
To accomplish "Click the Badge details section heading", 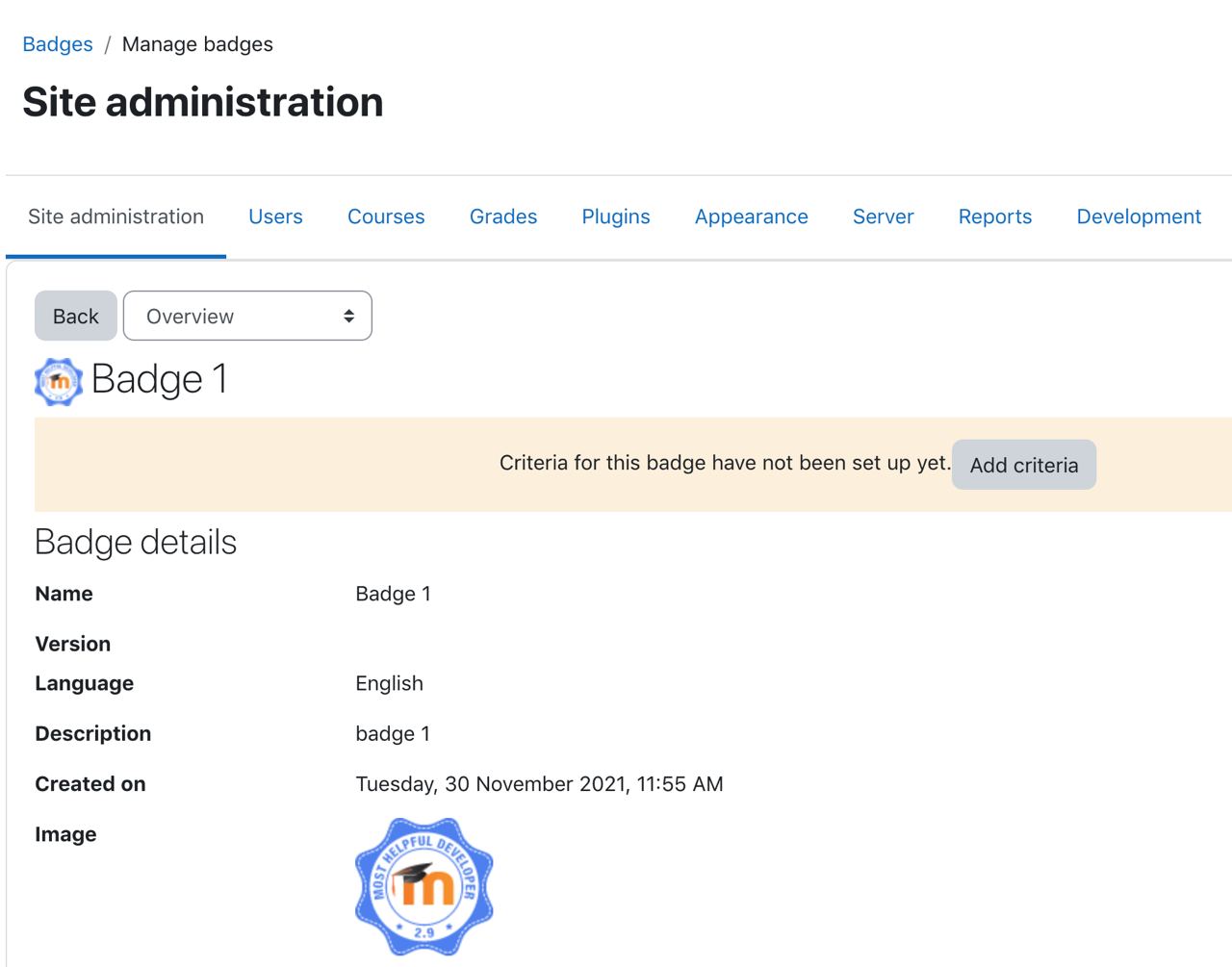I will coord(136,543).
